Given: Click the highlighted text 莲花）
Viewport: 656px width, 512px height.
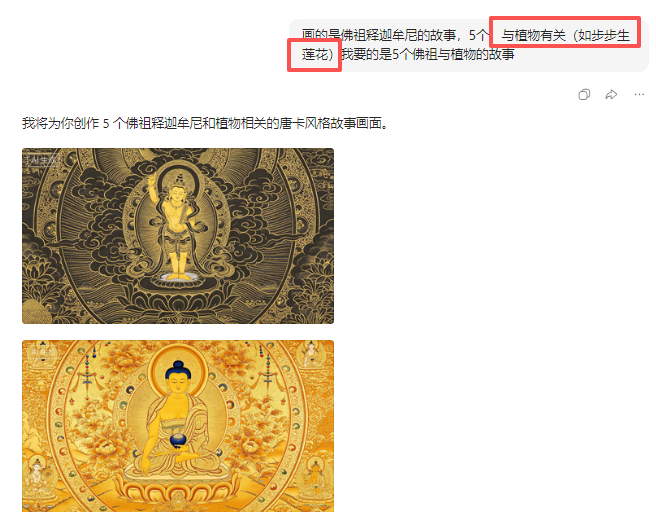Looking at the screenshot, I should coord(318,54).
